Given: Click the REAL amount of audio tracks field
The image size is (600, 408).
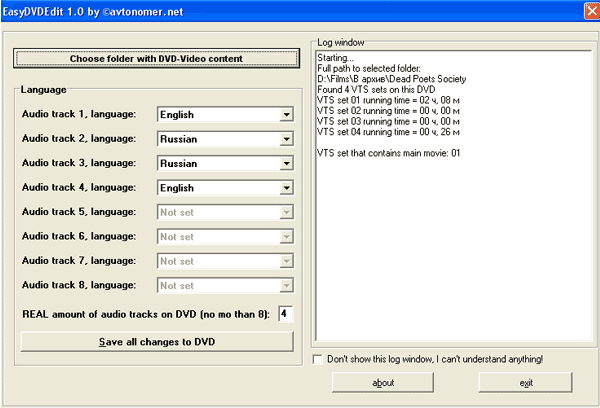Looking at the screenshot, I should point(285,314).
